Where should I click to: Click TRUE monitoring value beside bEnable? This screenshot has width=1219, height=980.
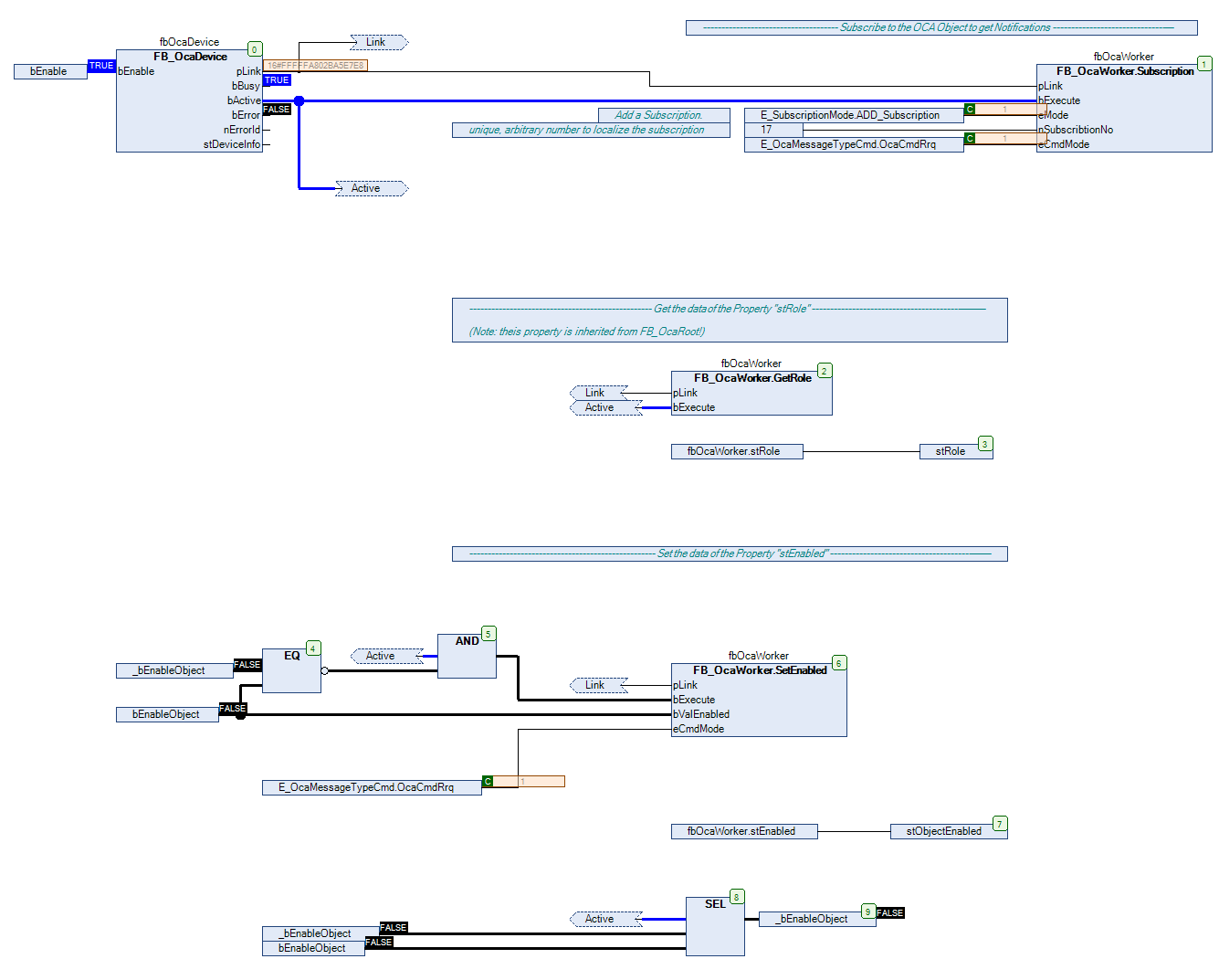(x=101, y=66)
